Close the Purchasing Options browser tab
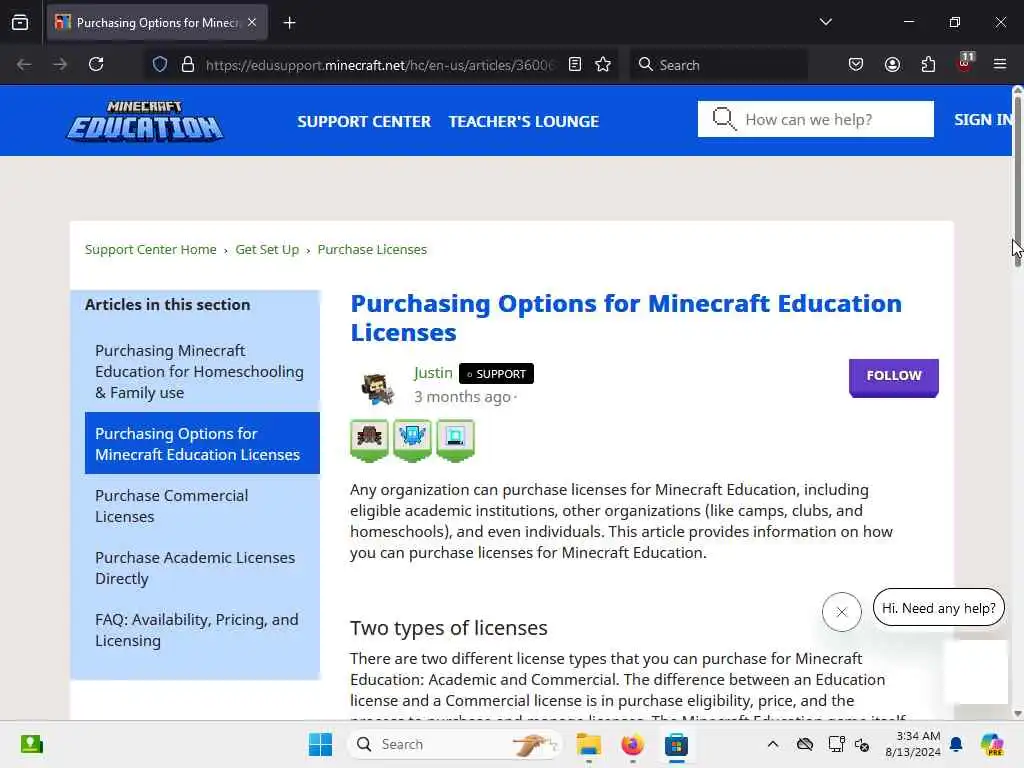This screenshot has height=768, width=1024. click(x=252, y=22)
